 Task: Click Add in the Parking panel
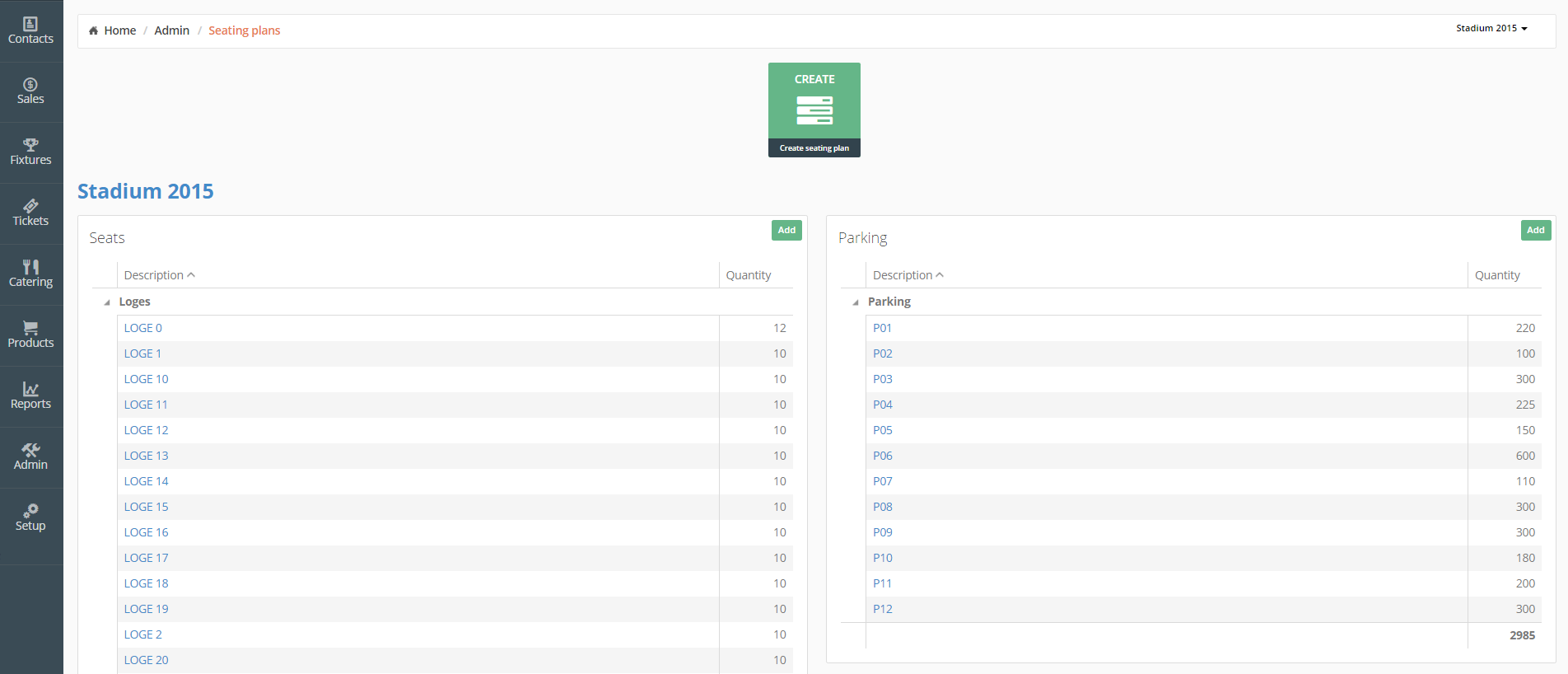point(1536,230)
